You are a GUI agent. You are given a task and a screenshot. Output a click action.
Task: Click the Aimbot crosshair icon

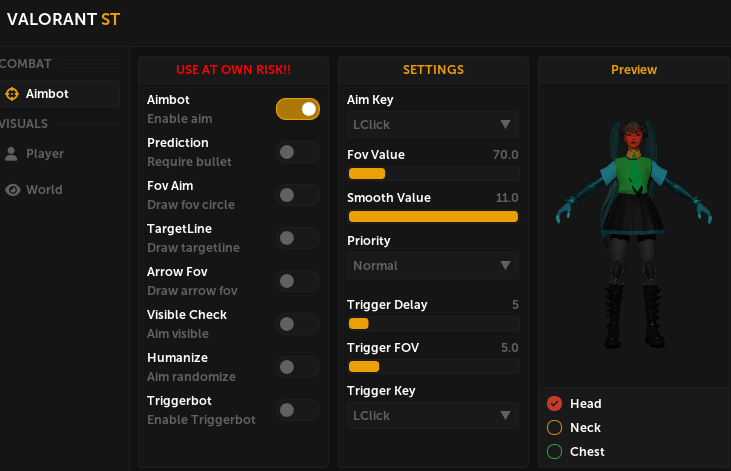pos(12,94)
